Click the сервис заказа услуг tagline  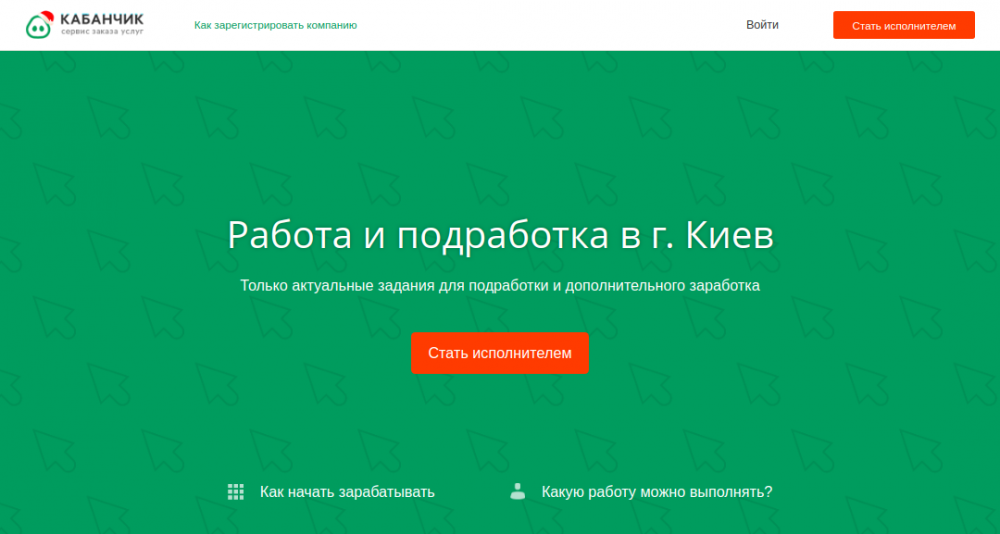tap(101, 33)
